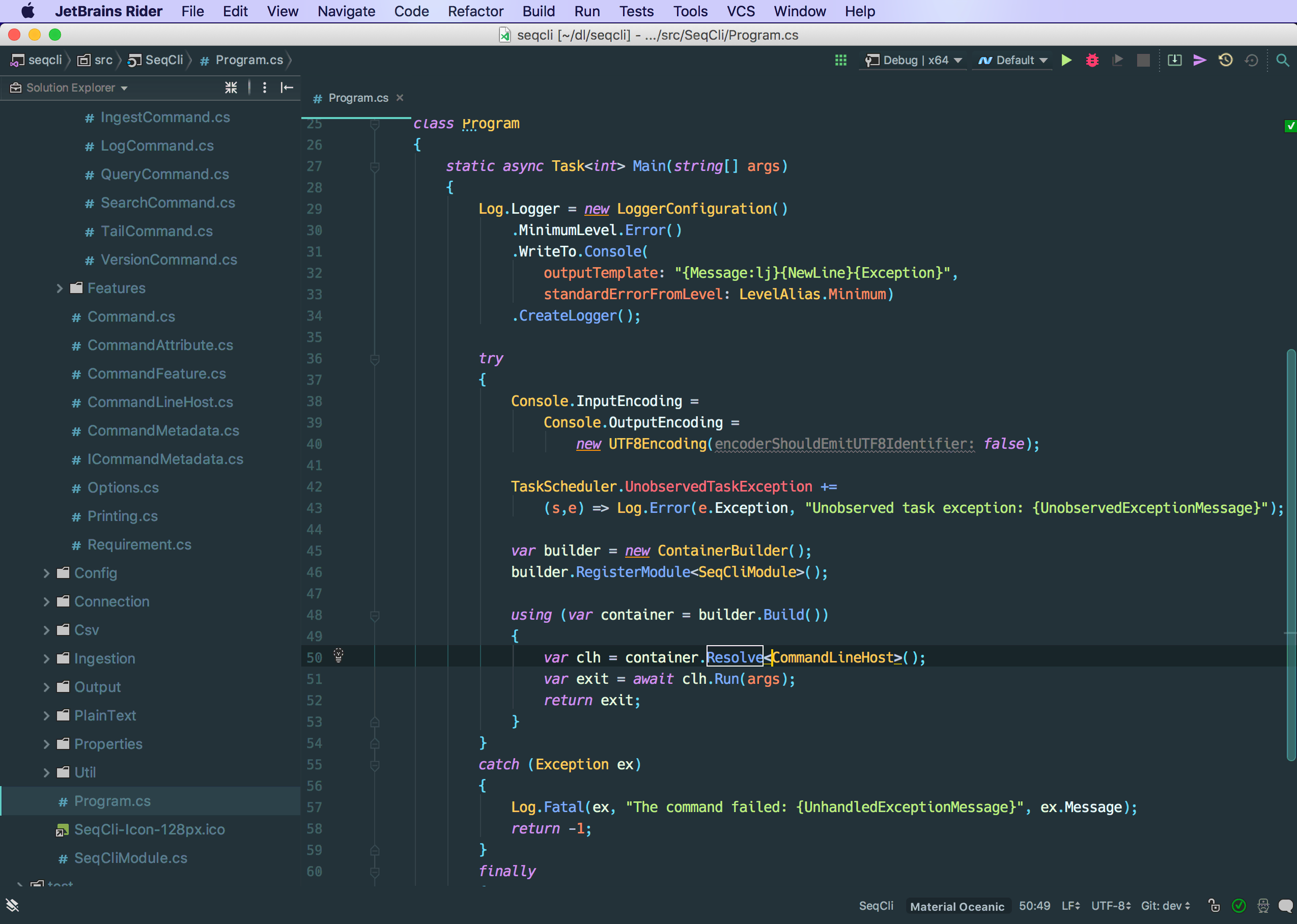Collapse all in Solution Explorer
Viewport: 1297px width, 924px height.
coord(231,88)
